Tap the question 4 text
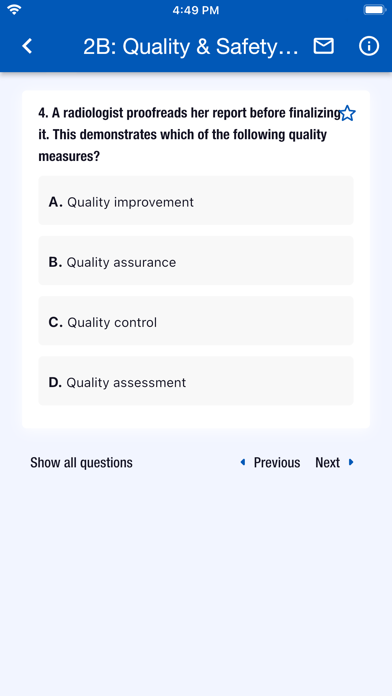This screenshot has height=696, width=392. (x=189, y=134)
